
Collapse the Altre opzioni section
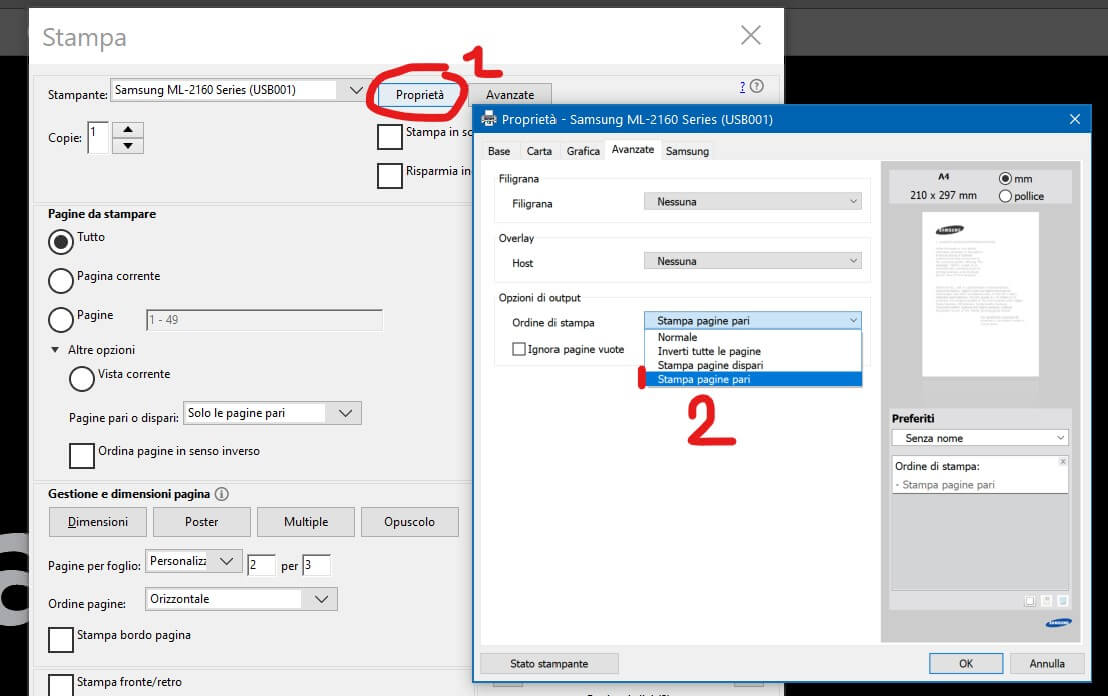[55, 350]
